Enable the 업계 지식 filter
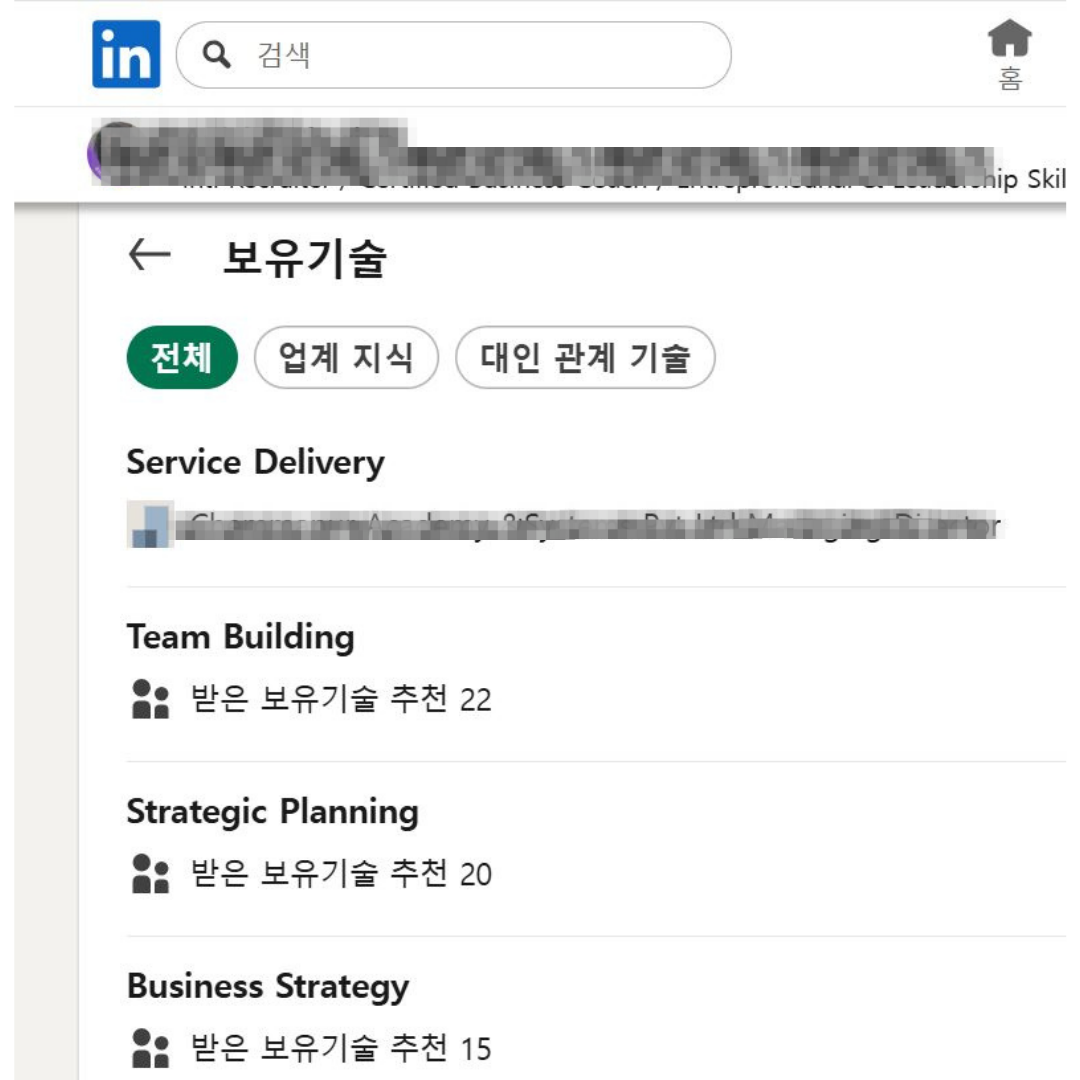 pos(345,358)
